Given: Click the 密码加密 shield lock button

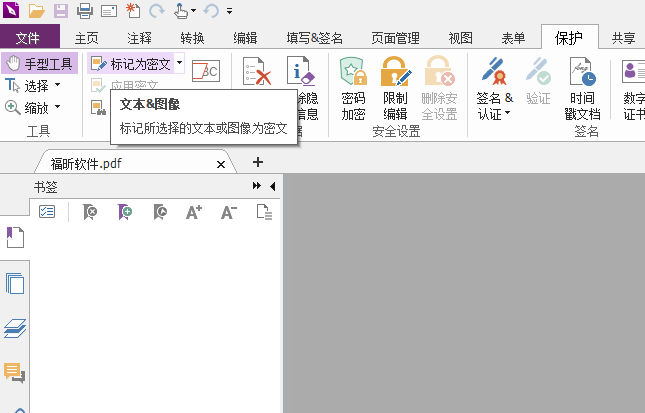Looking at the screenshot, I should [353, 88].
